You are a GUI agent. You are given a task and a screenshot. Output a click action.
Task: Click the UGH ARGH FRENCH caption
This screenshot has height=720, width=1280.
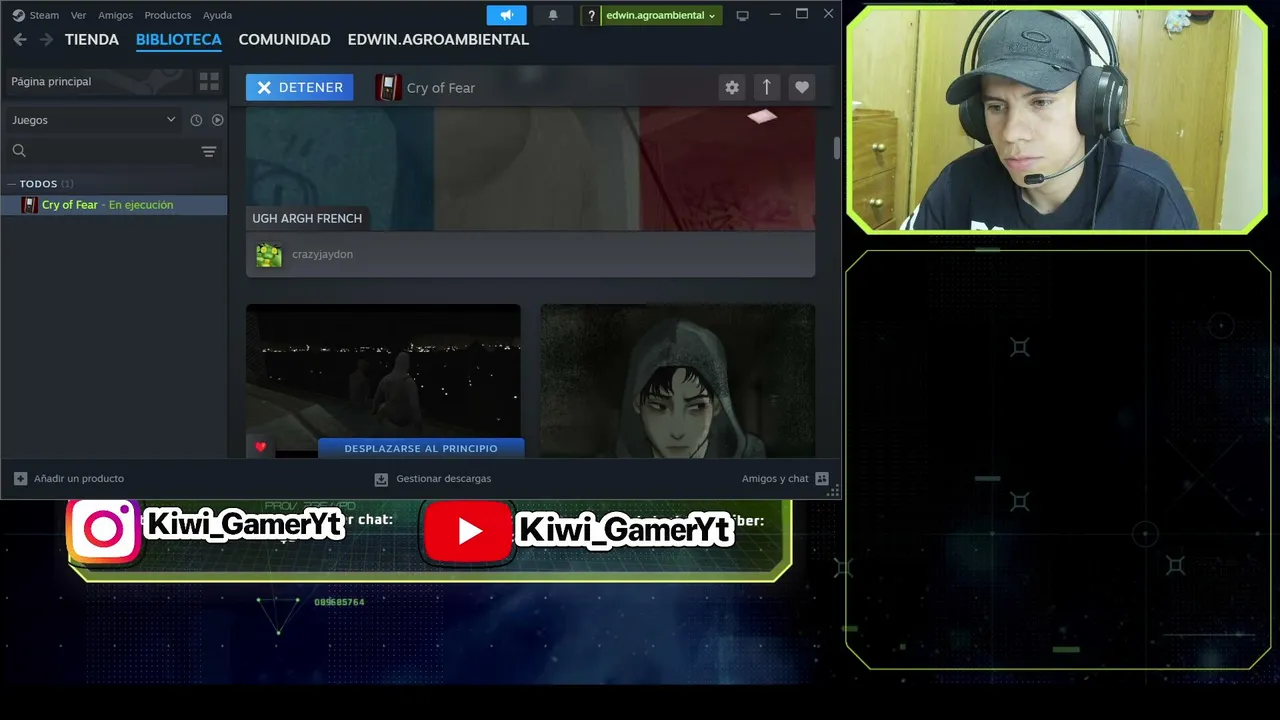(x=307, y=218)
